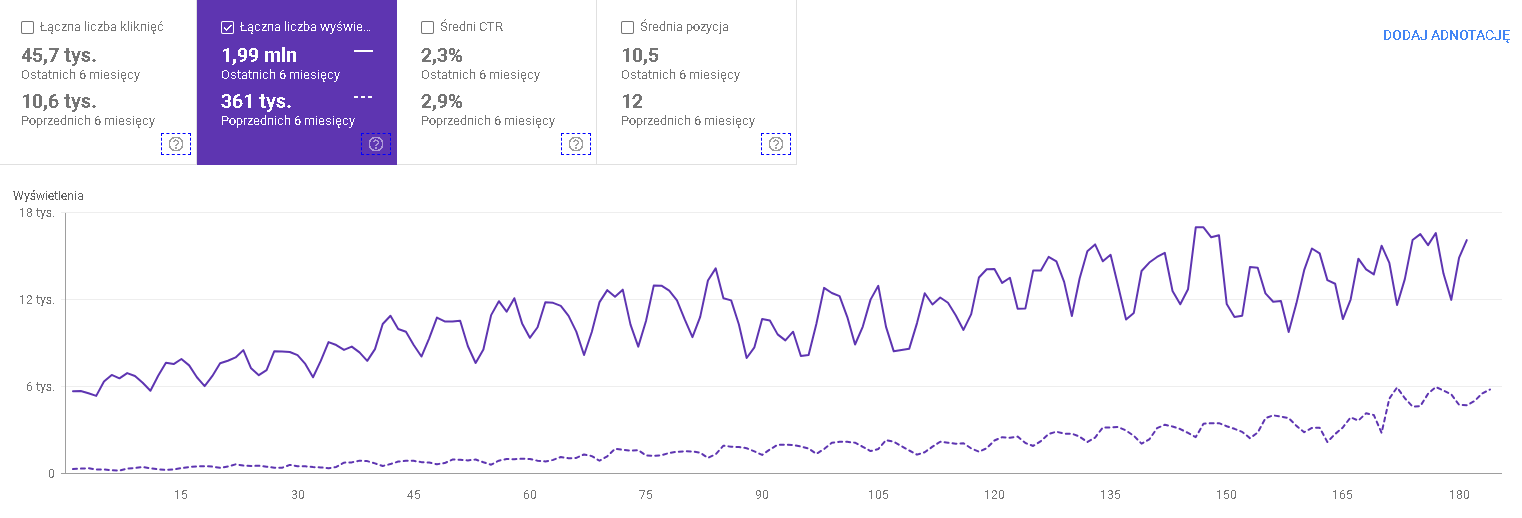The image size is (1522, 518).
Task: Click the Wyświetlenia chart axis title
Action: (x=48, y=196)
